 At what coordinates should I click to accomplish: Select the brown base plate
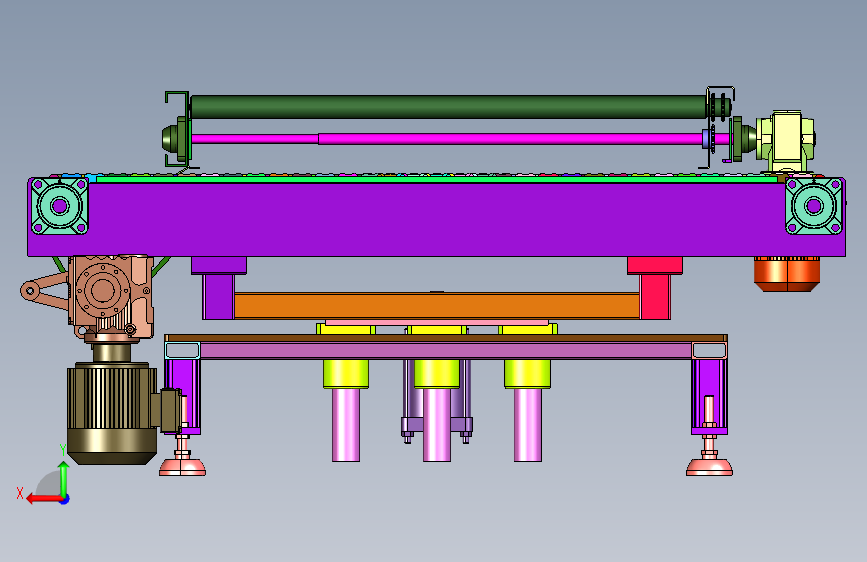pos(446,338)
